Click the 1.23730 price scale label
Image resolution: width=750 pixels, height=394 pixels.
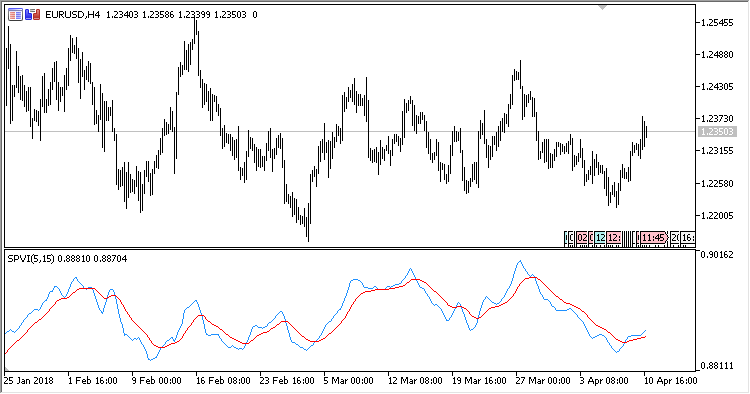pos(717,119)
